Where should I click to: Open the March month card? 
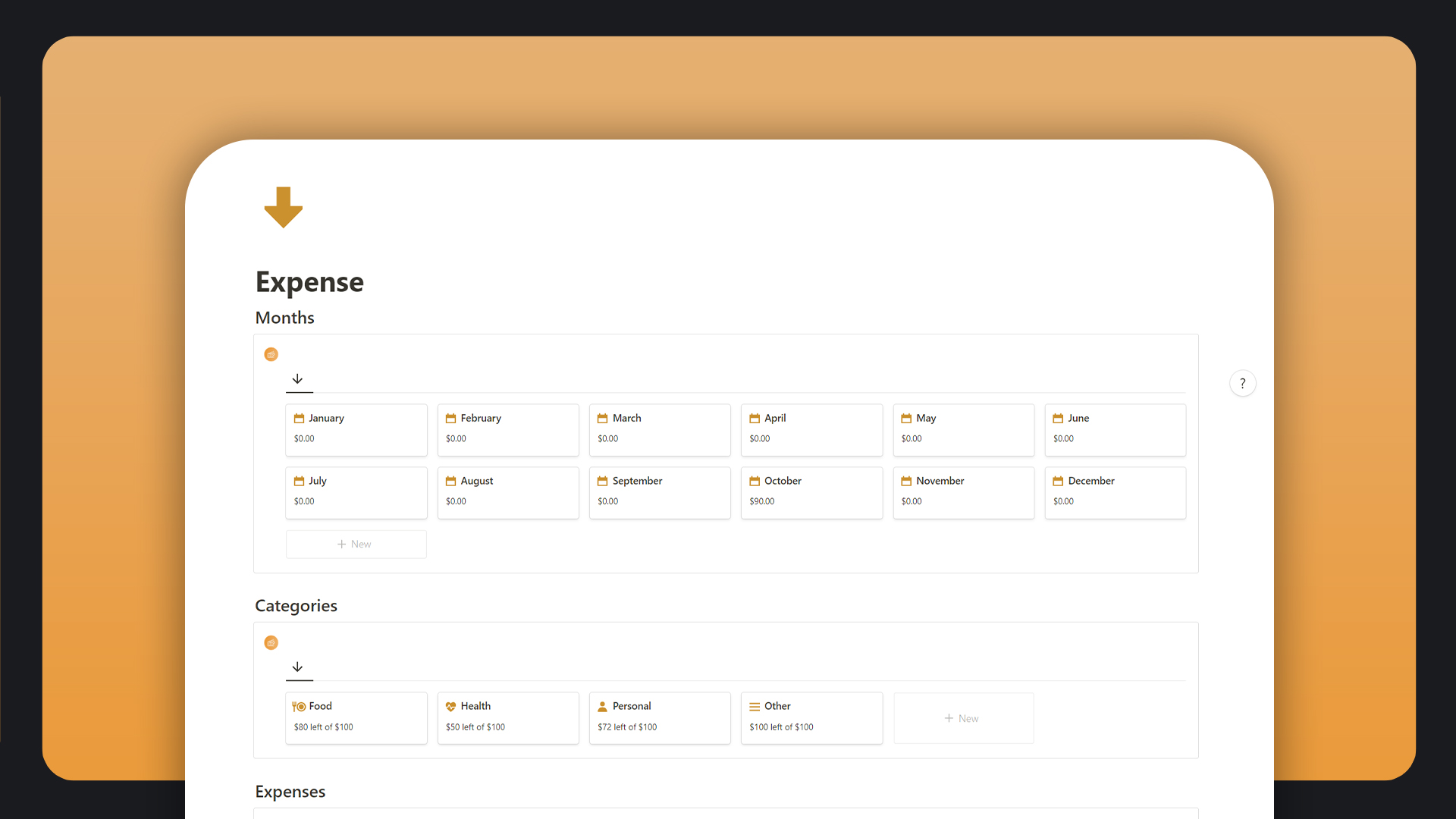(659, 429)
